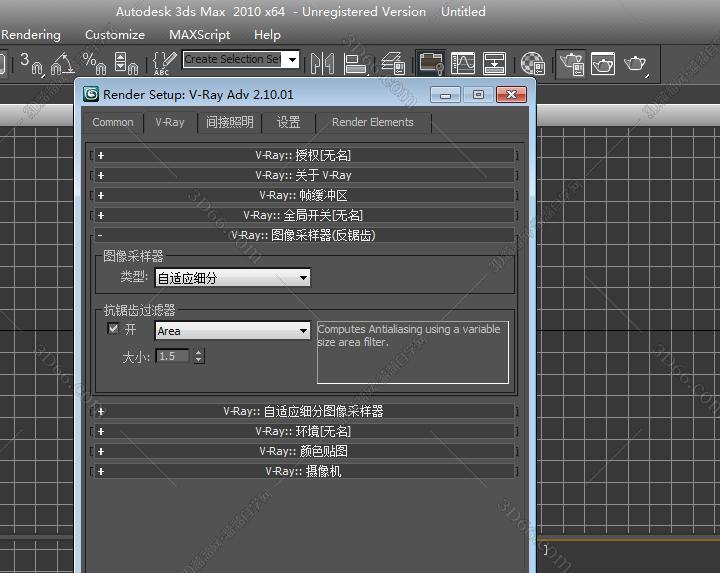Click the 大小 size value field

pyautogui.click(x=172, y=356)
